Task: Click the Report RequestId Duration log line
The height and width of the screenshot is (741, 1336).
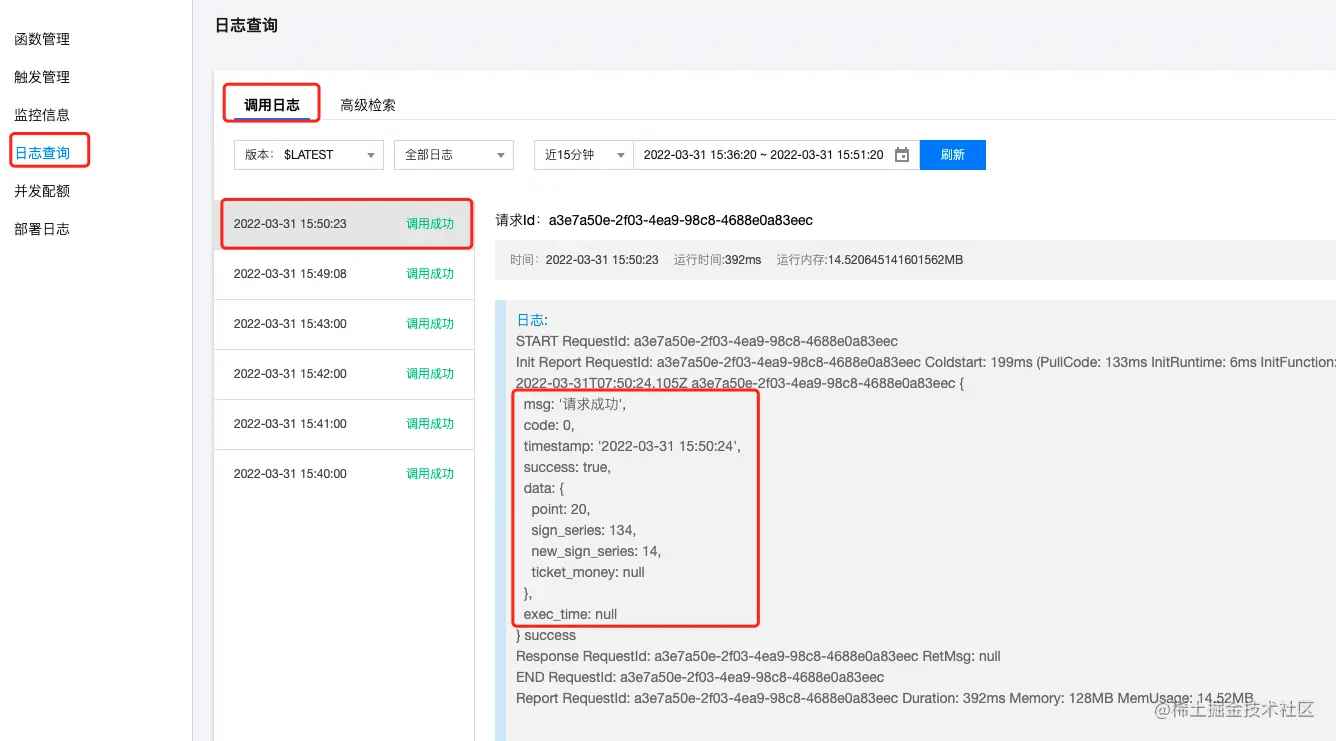Action: (885, 698)
